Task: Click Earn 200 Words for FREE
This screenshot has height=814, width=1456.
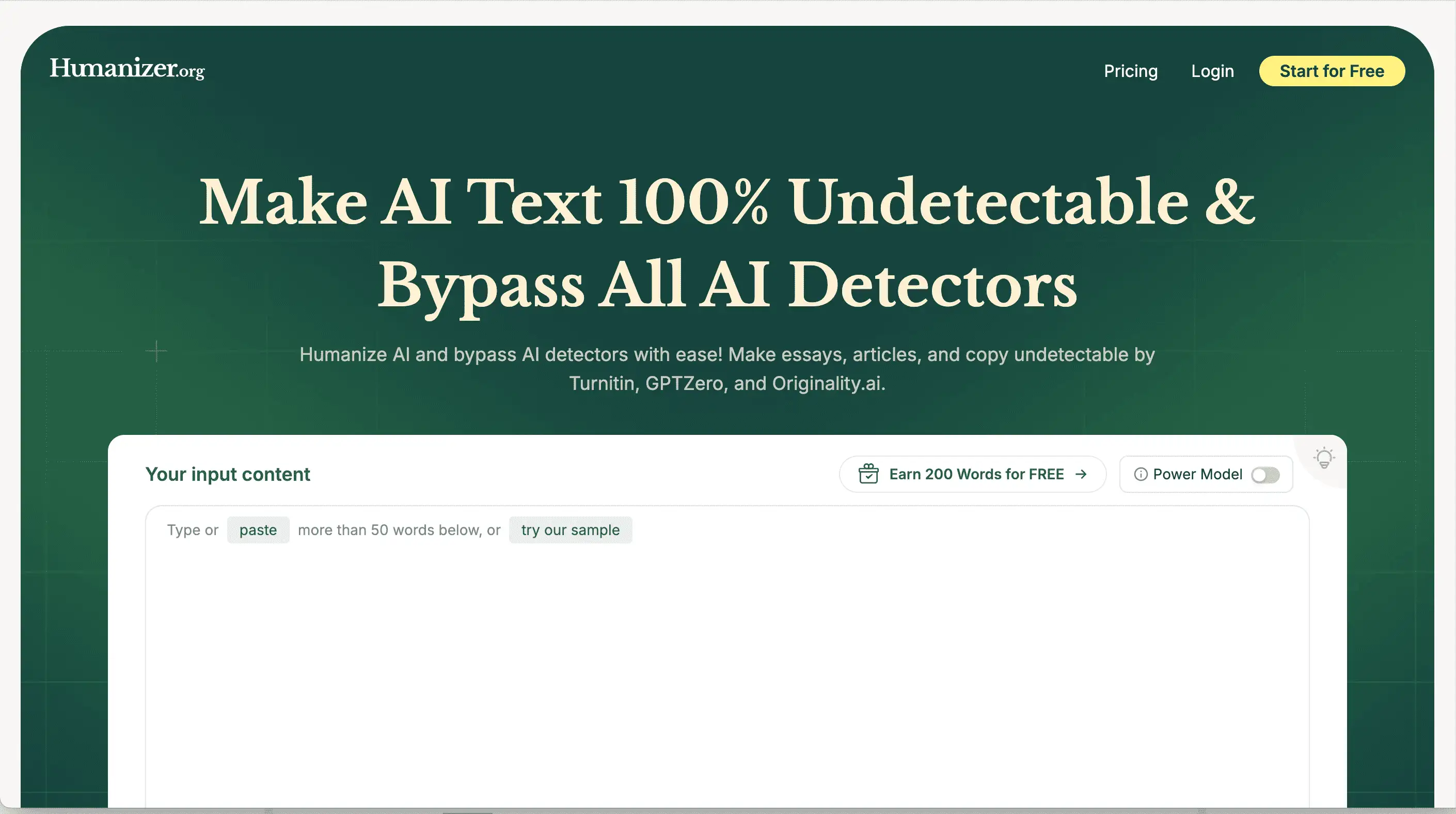Action: (976, 474)
